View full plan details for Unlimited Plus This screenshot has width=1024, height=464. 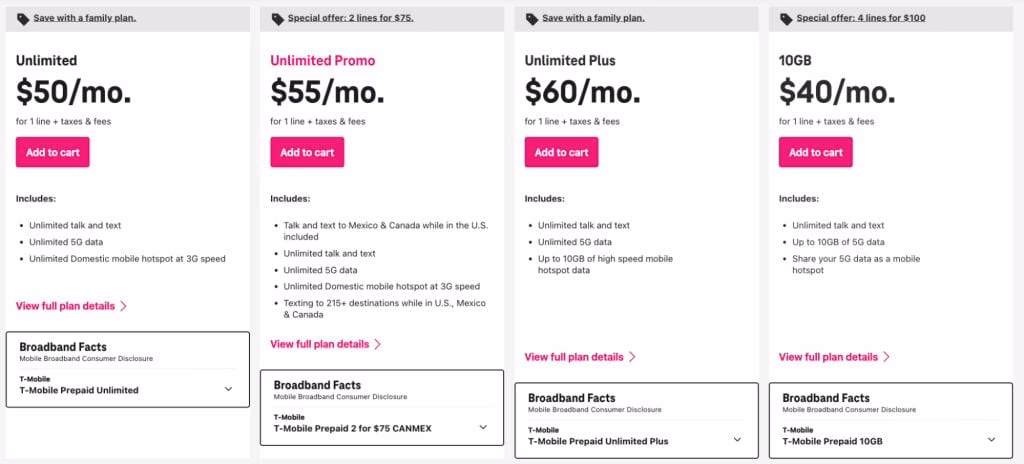pos(573,357)
